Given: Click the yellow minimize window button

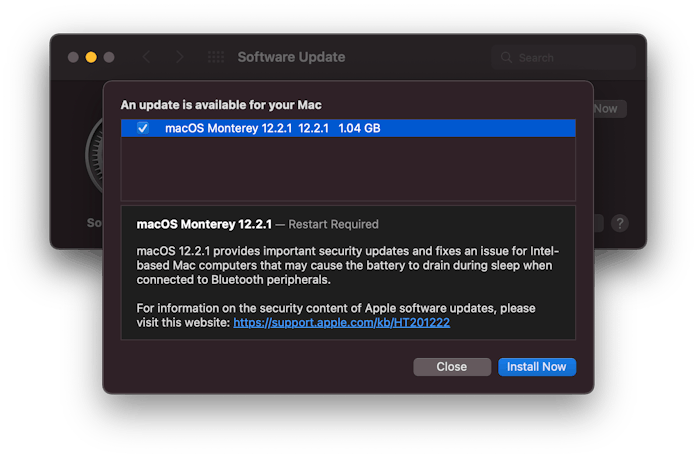Looking at the screenshot, I should (x=91, y=57).
